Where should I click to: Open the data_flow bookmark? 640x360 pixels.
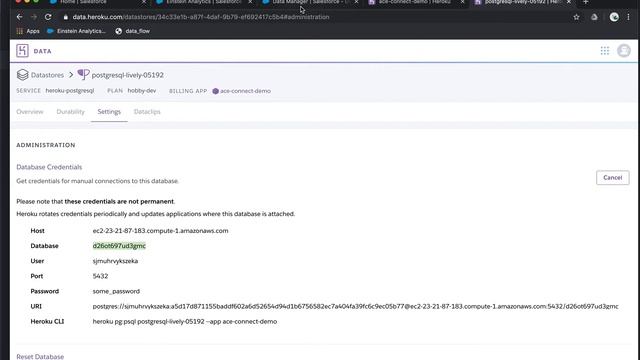[x=133, y=31]
